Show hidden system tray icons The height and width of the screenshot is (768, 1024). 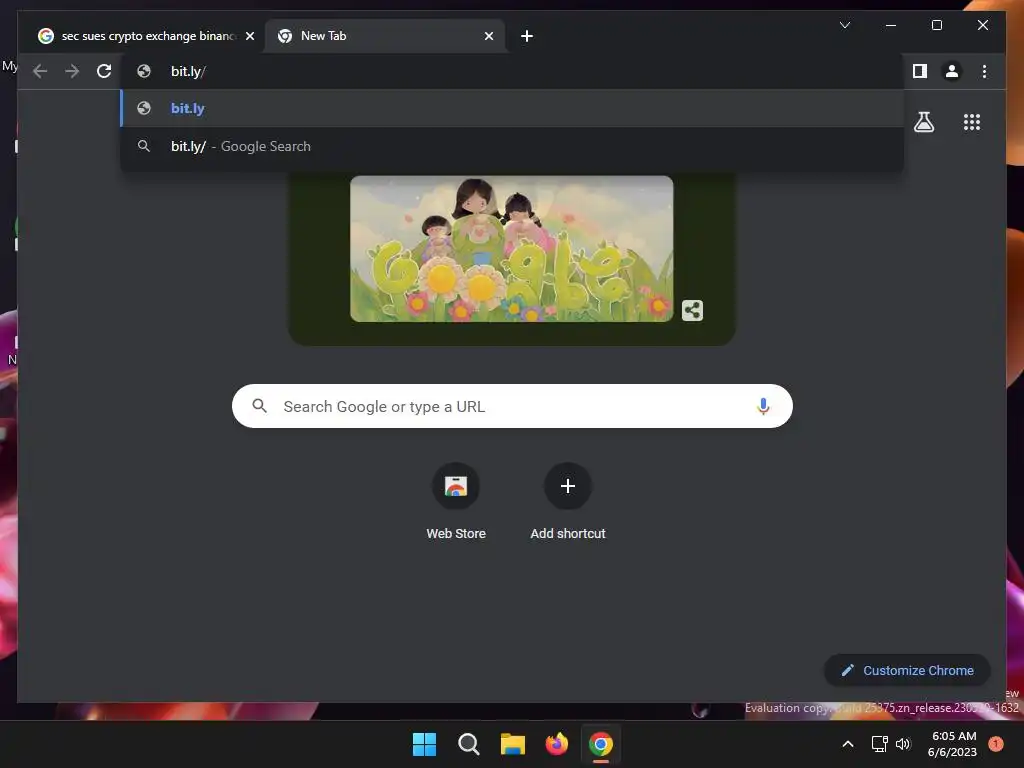point(848,744)
